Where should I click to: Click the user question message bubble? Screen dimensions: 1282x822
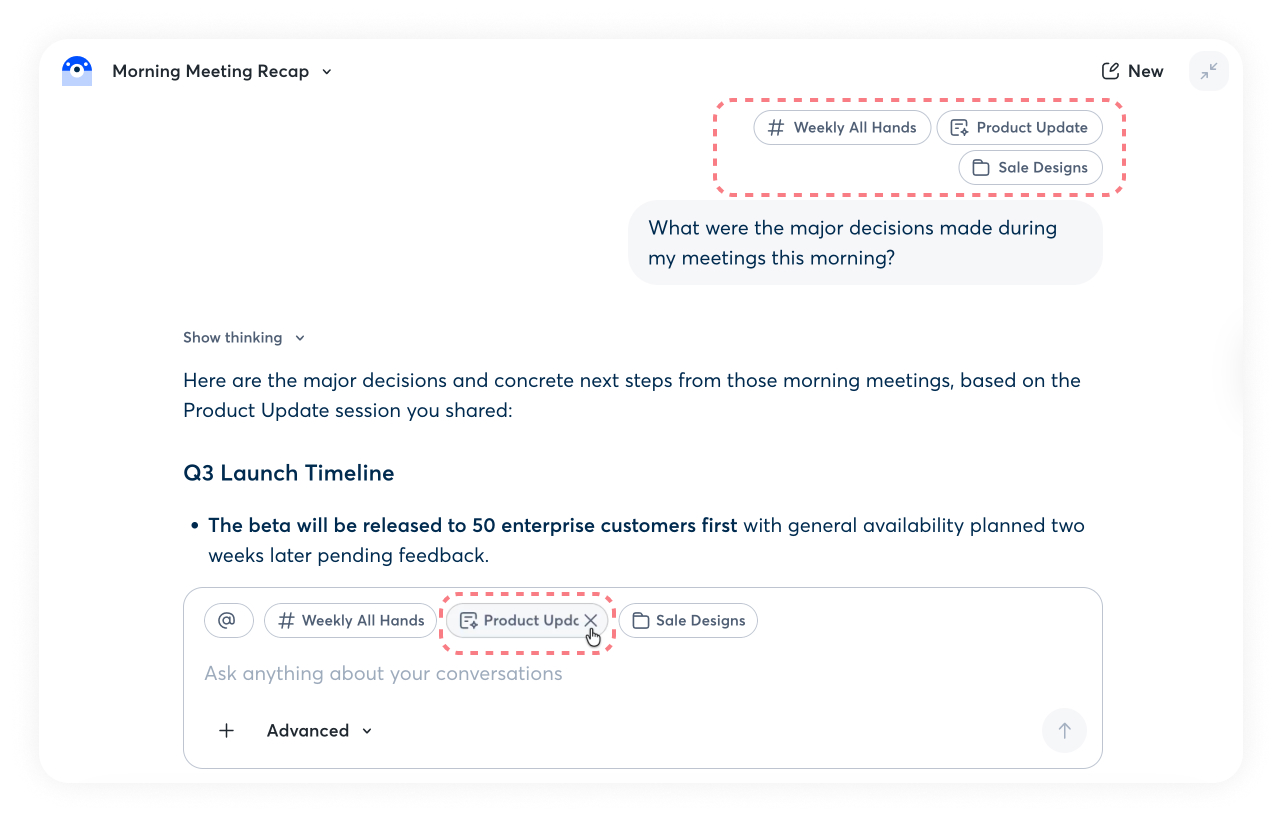coord(864,243)
